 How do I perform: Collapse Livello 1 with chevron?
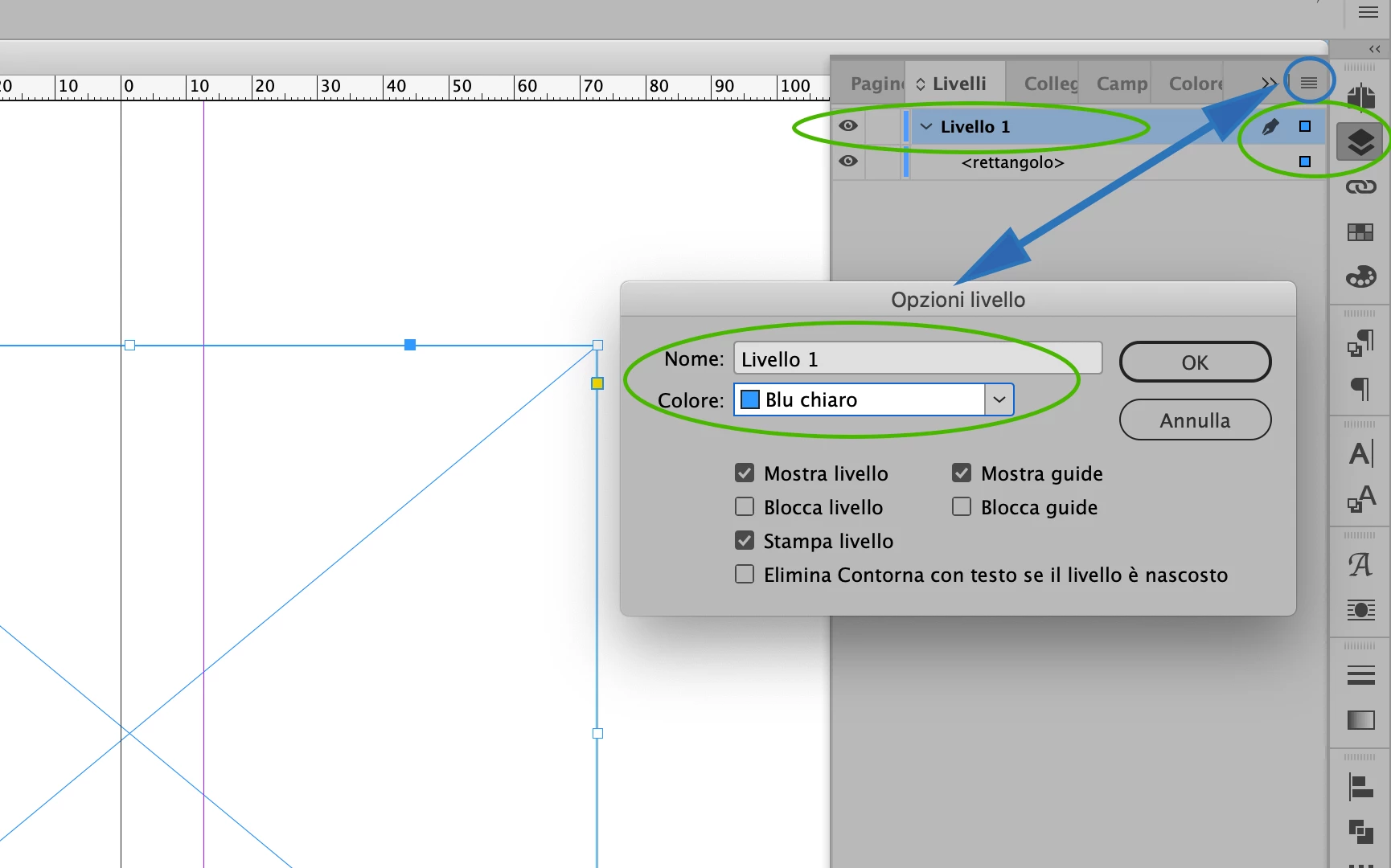(926, 126)
